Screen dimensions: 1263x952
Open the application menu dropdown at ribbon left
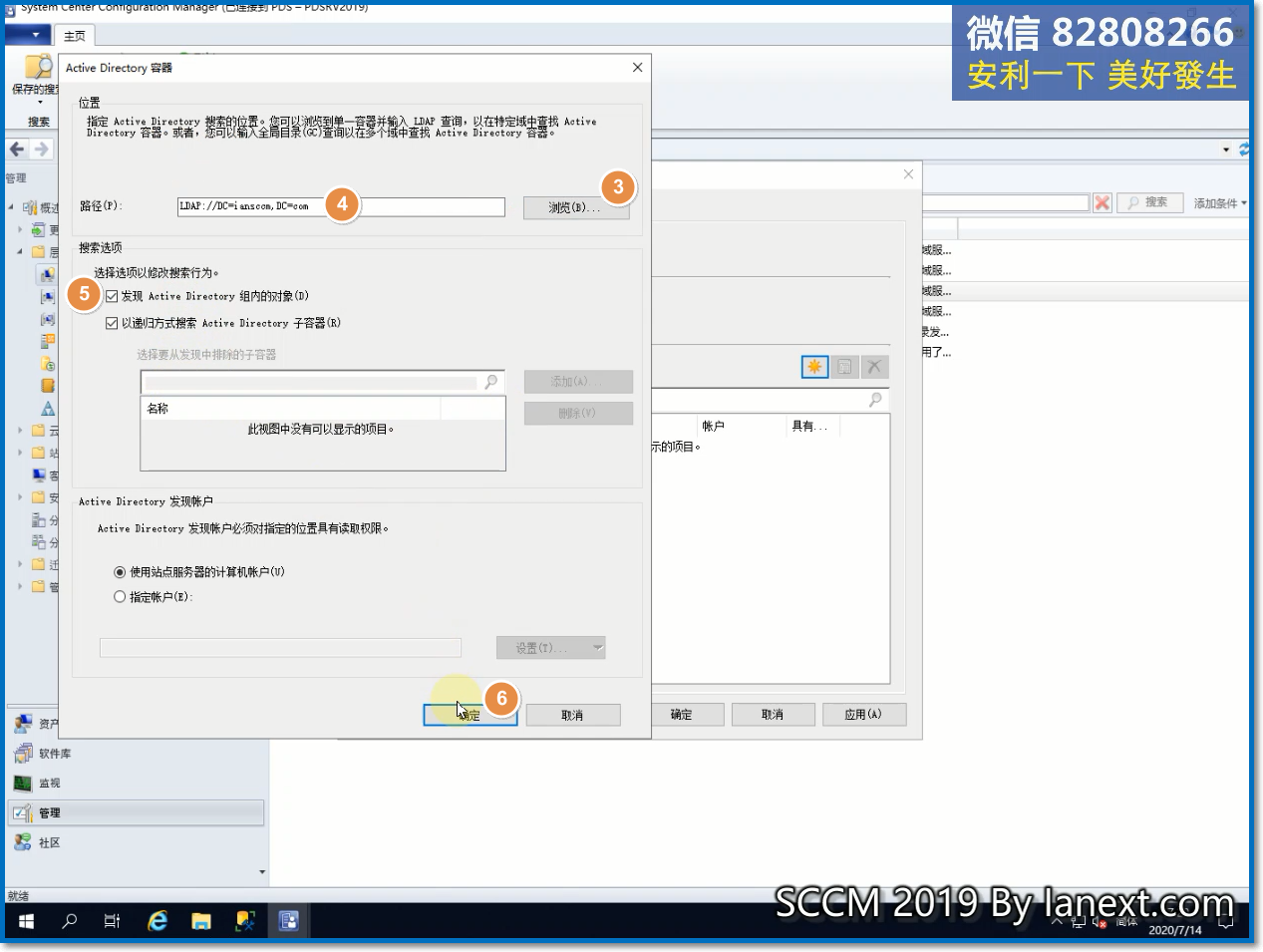29,35
